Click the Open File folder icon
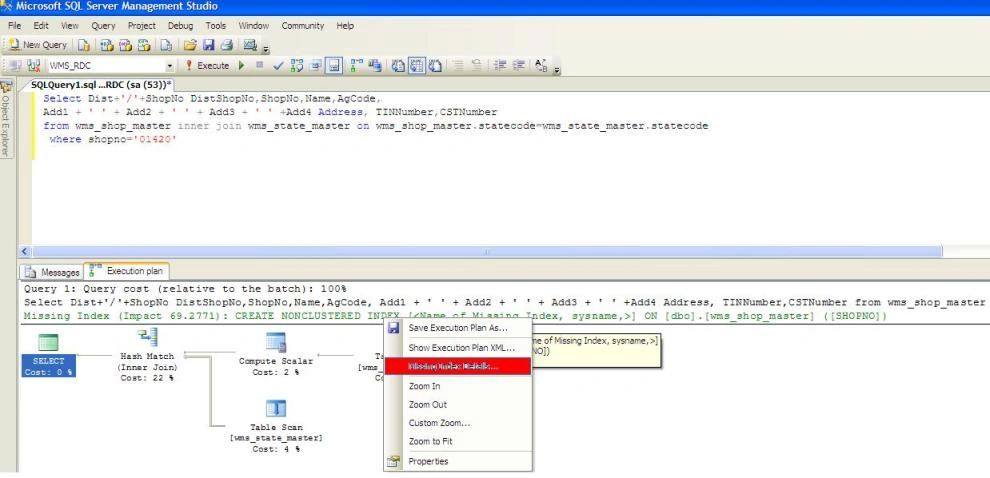990x478 pixels. point(190,45)
